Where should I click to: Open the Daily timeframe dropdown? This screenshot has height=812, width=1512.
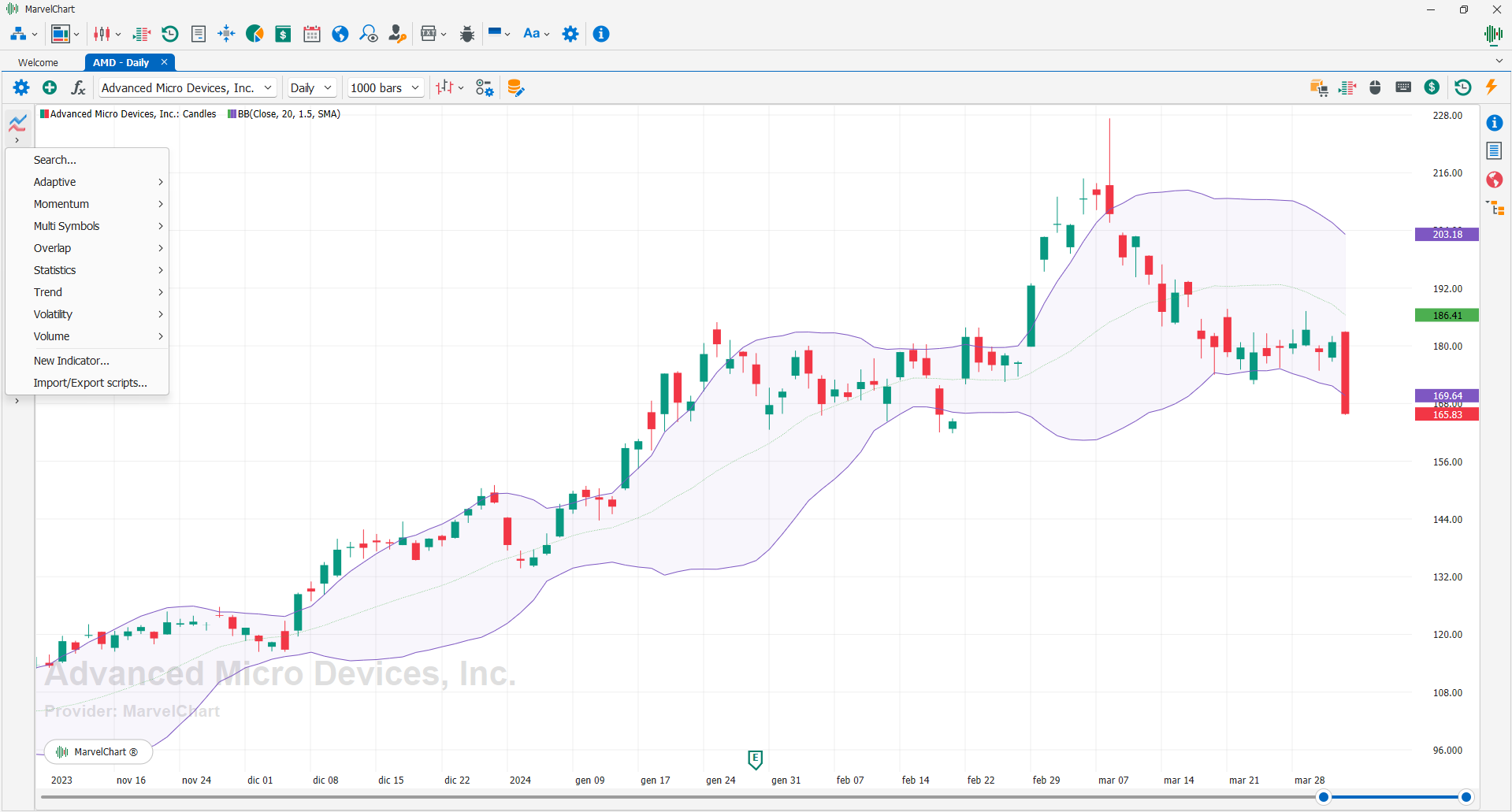(x=311, y=87)
